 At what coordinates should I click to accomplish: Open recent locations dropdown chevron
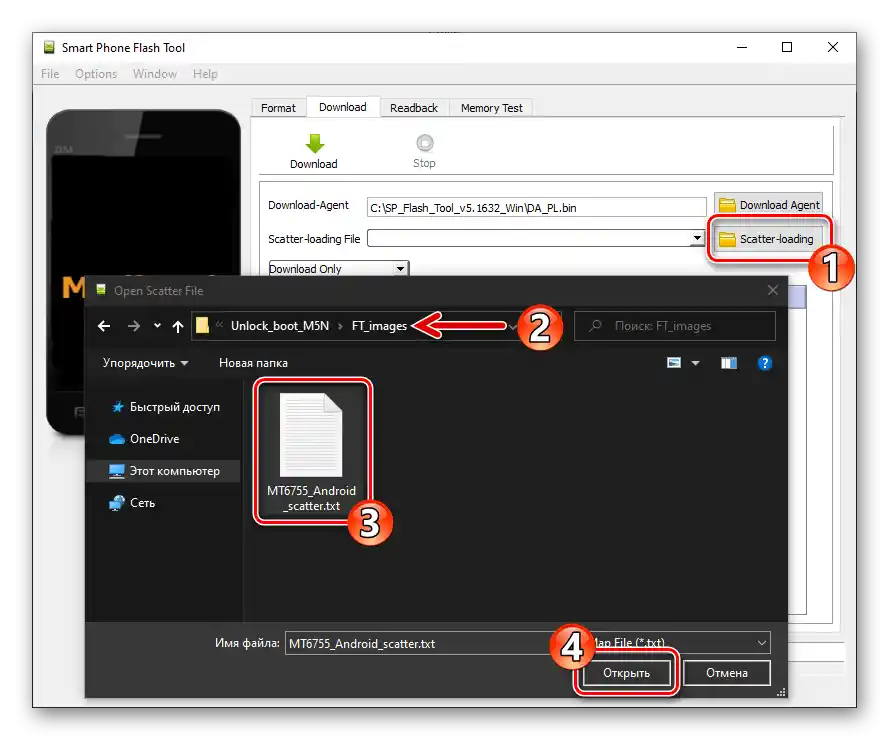click(157, 326)
